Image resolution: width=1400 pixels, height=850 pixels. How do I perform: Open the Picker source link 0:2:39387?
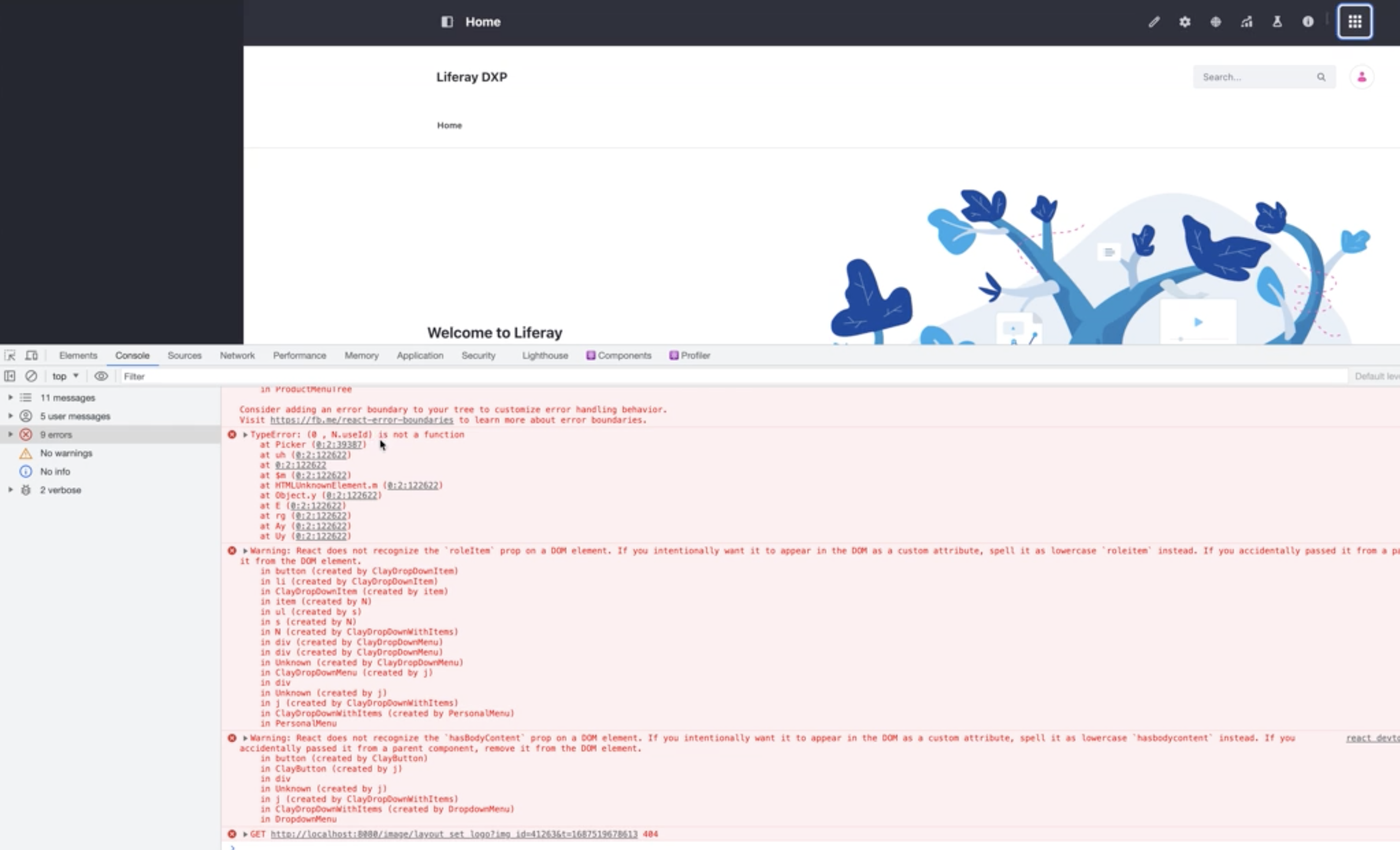pyautogui.click(x=339, y=445)
